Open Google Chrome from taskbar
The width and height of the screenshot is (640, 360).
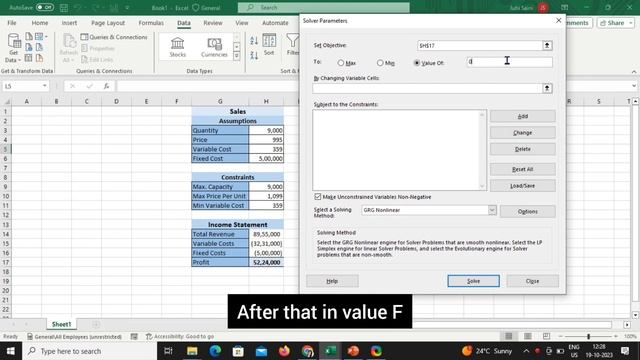pos(307,351)
